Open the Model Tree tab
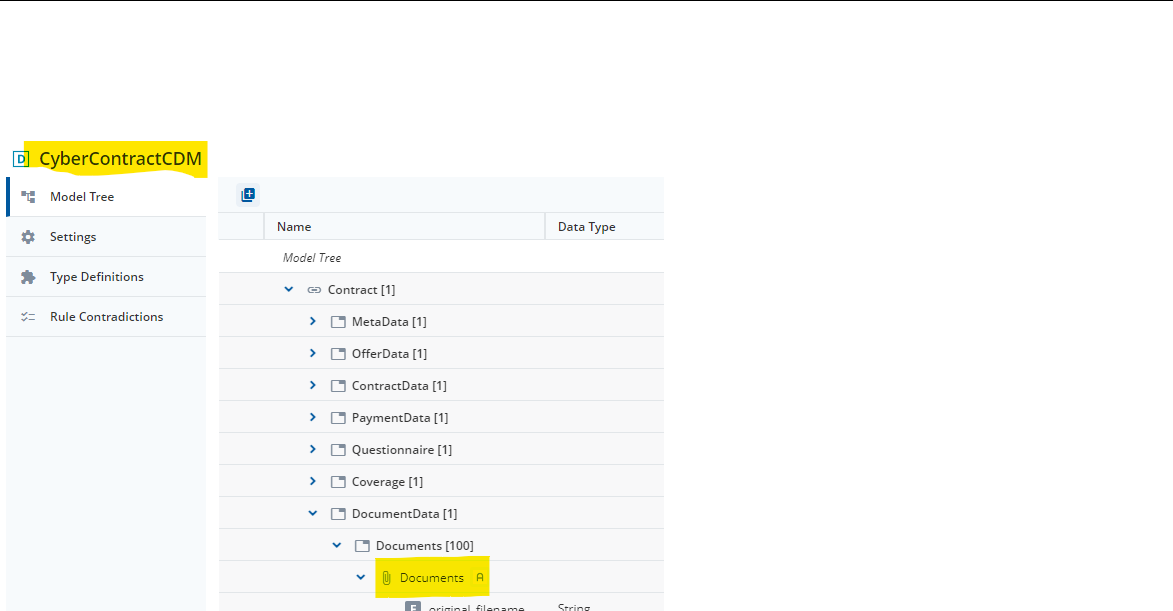1173x611 pixels. click(x=106, y=197)
